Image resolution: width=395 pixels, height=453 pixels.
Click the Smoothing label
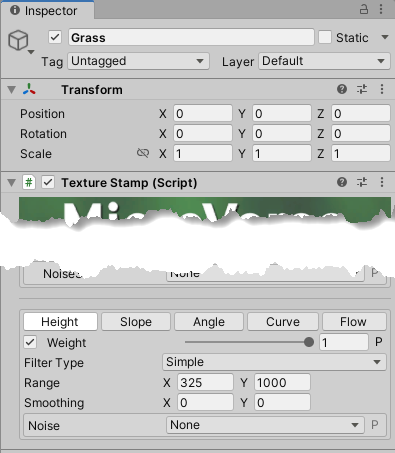pos(54,403)
